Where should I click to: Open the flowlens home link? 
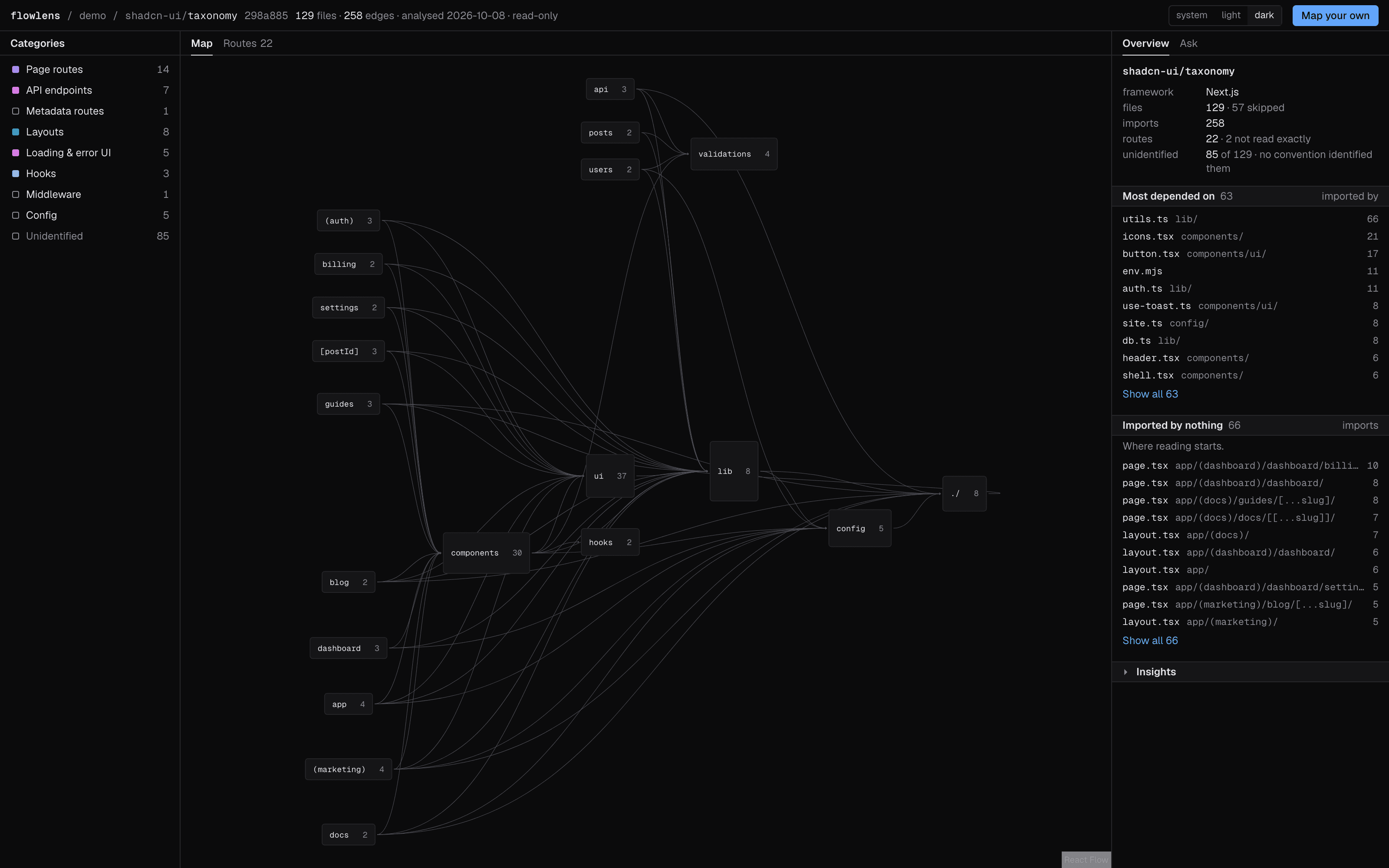[35, 16]
